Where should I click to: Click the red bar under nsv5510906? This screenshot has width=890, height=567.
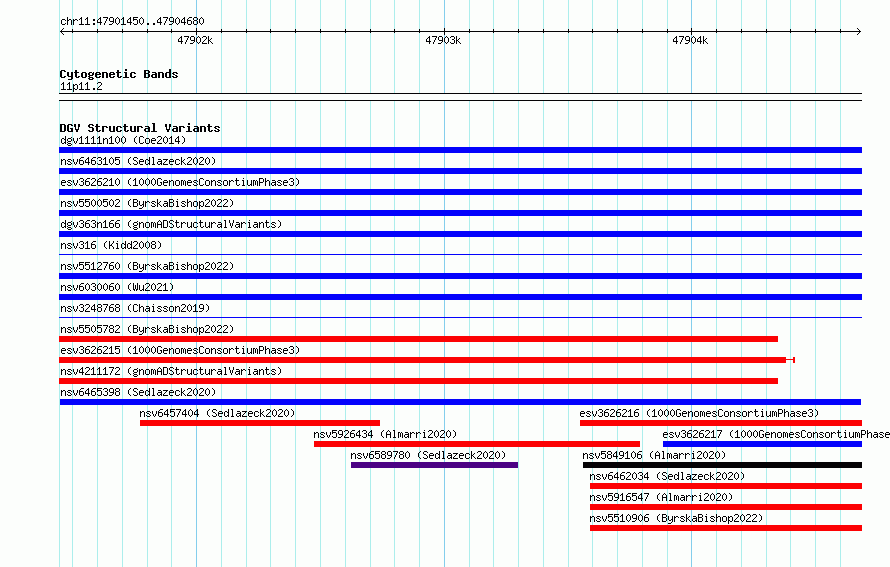click(x=726, y=528)
